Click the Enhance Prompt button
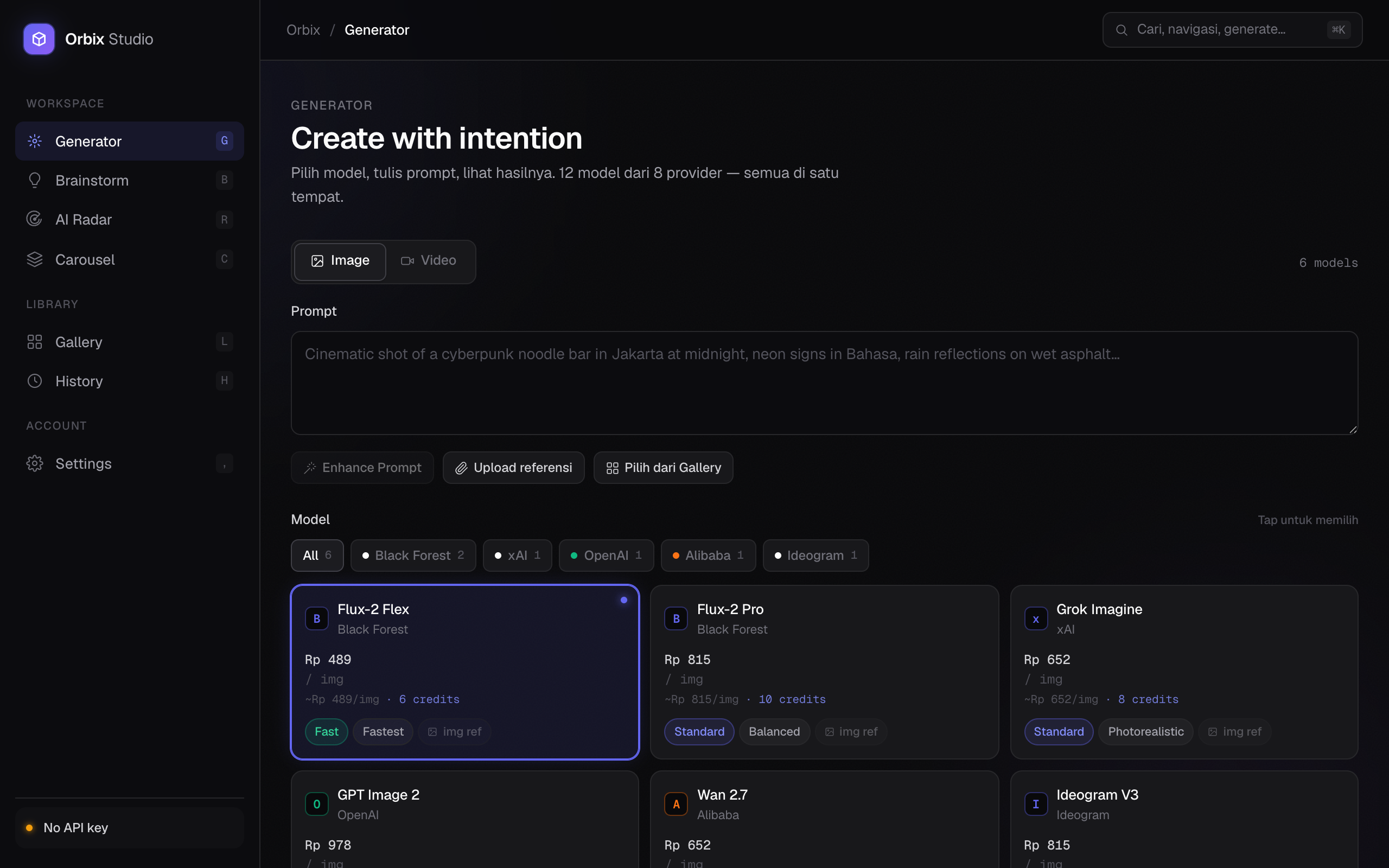Screen dimensions: 1389x868 362,468
